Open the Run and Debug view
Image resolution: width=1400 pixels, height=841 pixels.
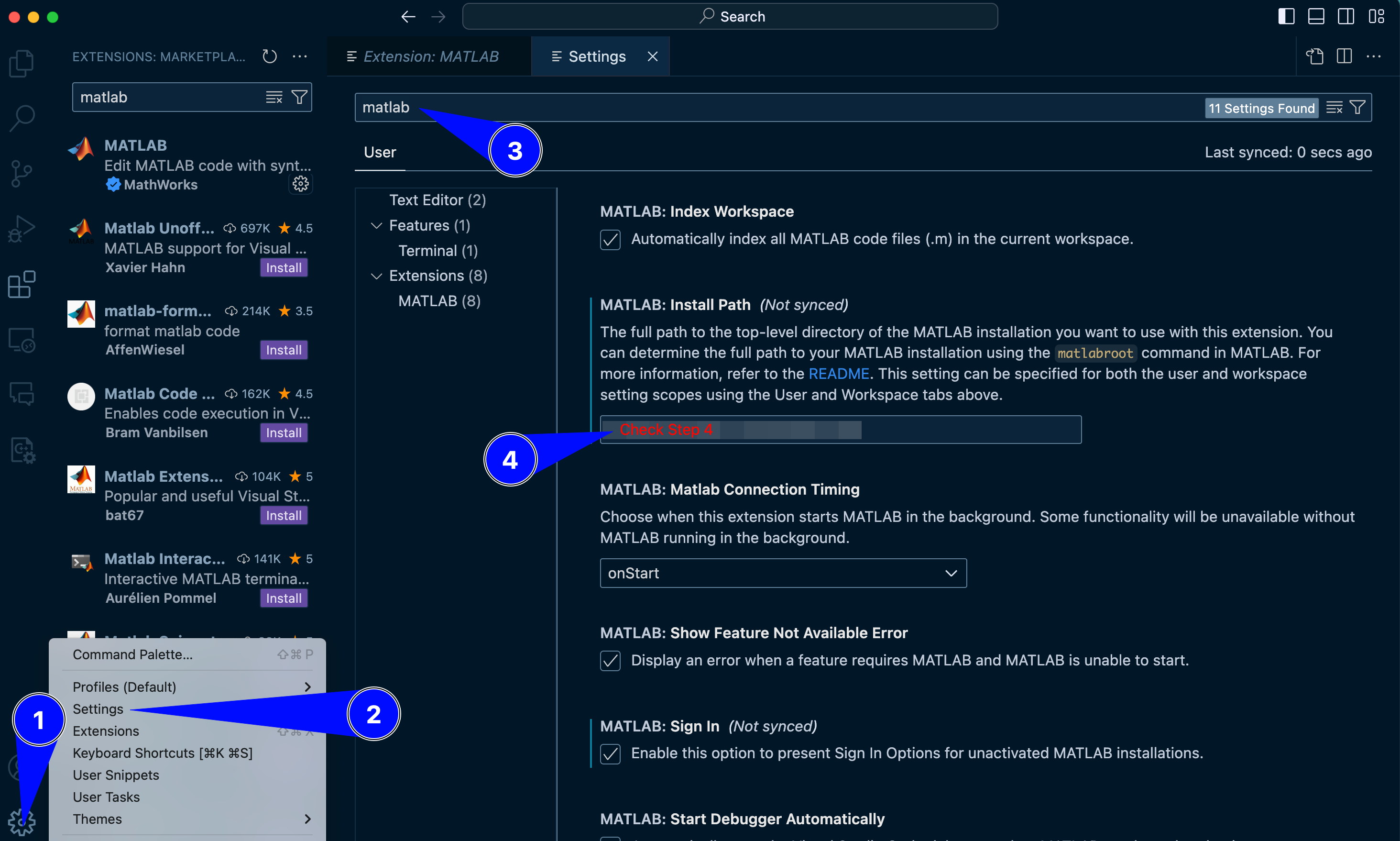pos(22,228)
